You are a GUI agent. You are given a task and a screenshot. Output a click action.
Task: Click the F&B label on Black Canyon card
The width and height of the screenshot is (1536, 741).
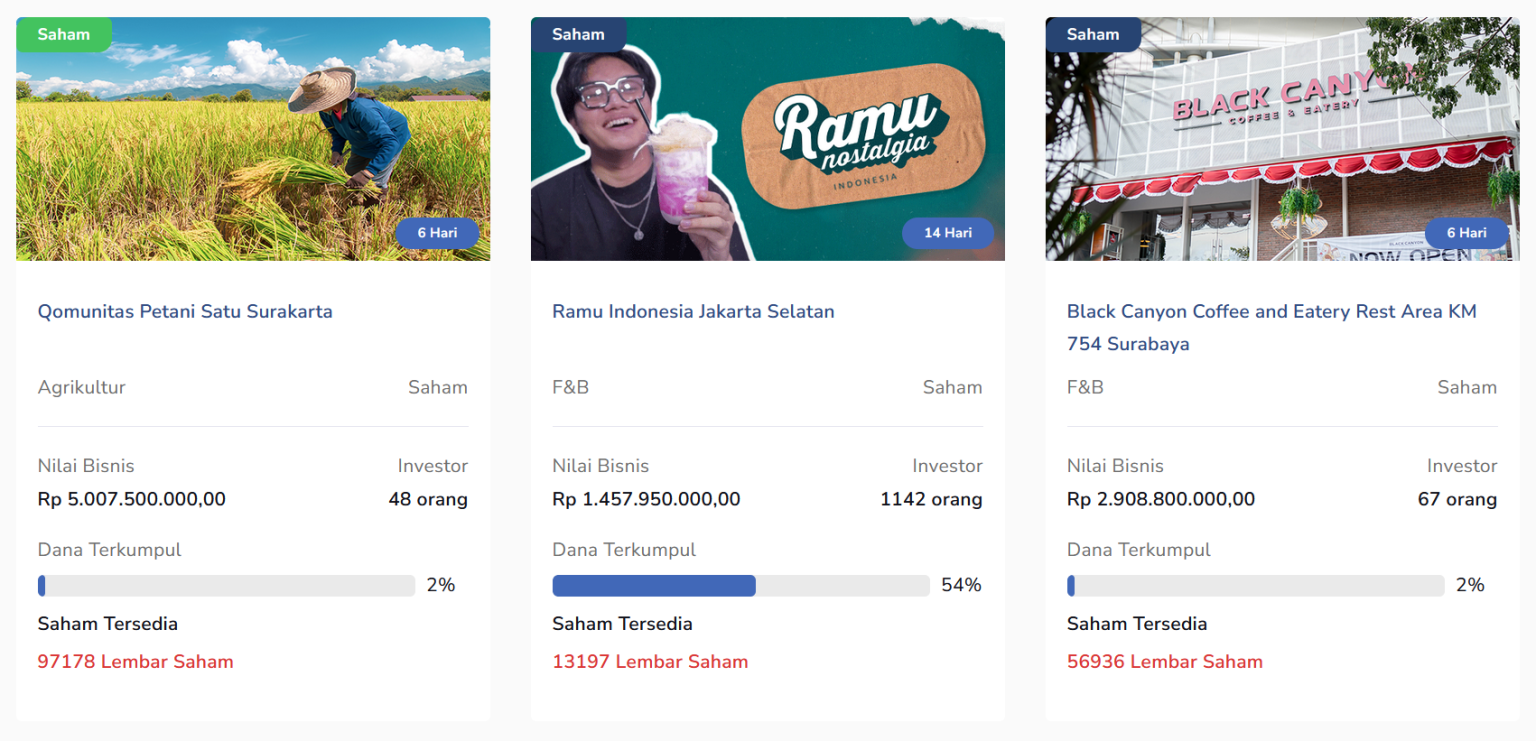tap(1085, 387)
